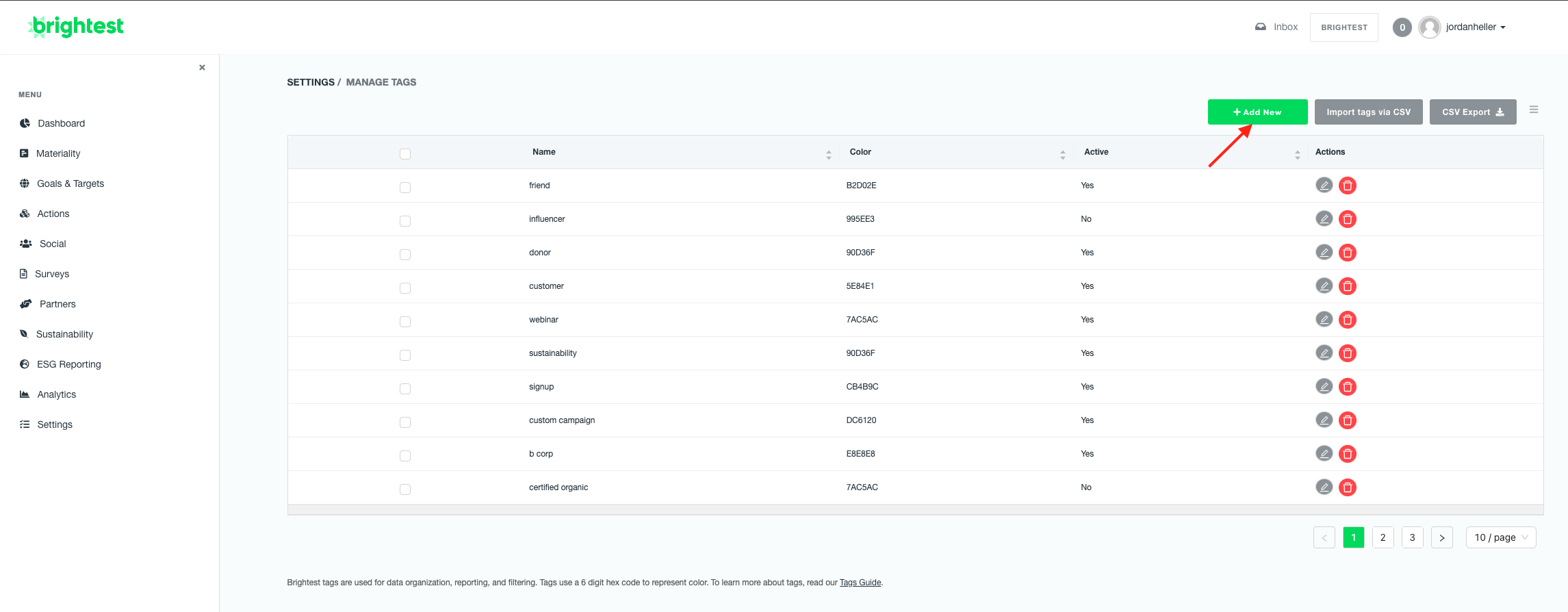Select the b corp row checkbox
The image size is (1568, 612).
(405, 456)
